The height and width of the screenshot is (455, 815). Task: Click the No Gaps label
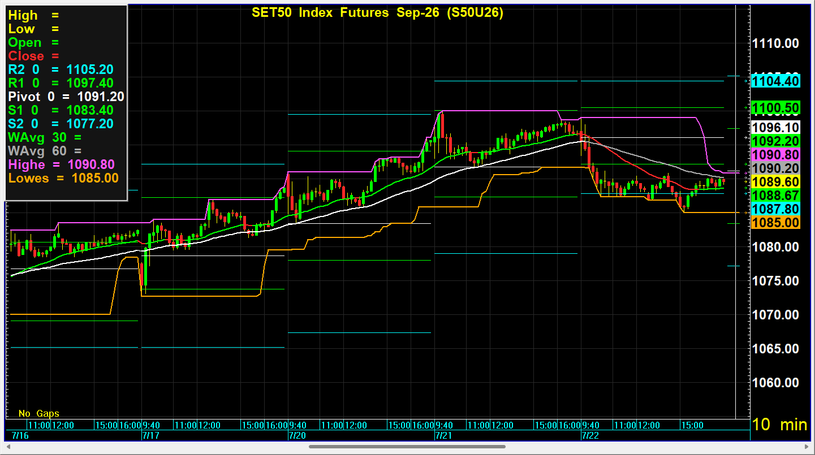click(x=39, y=413)
